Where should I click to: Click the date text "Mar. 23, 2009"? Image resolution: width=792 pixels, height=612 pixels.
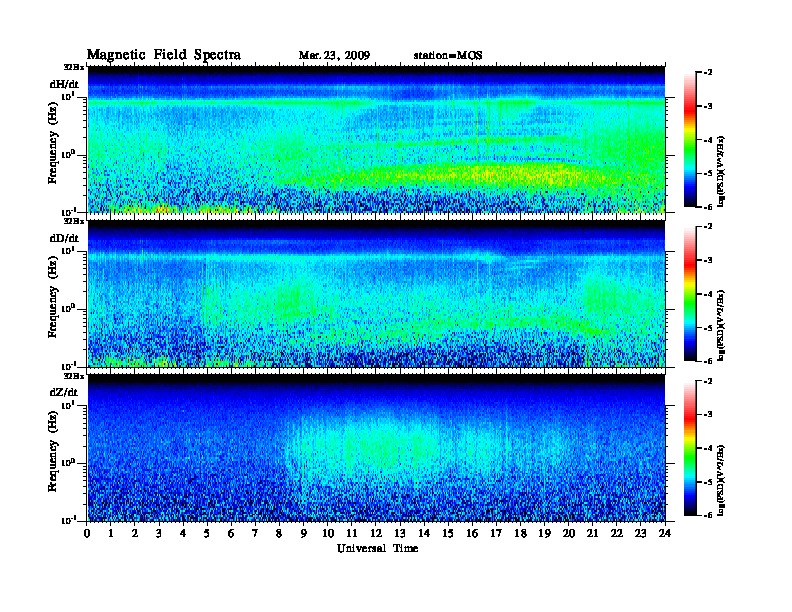(334, 56)
